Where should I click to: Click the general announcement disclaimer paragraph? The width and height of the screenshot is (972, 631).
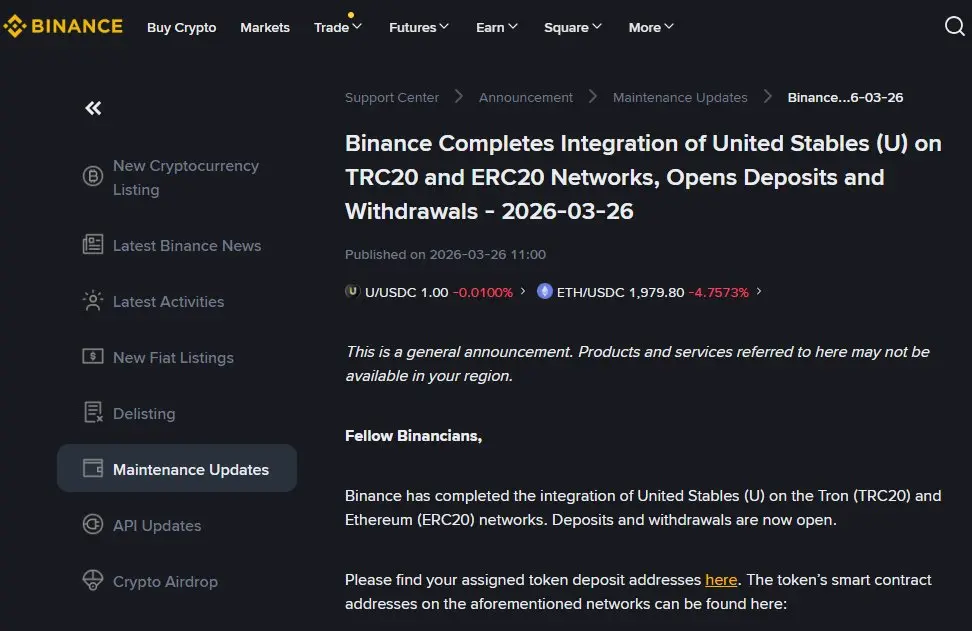coord(637,364)
